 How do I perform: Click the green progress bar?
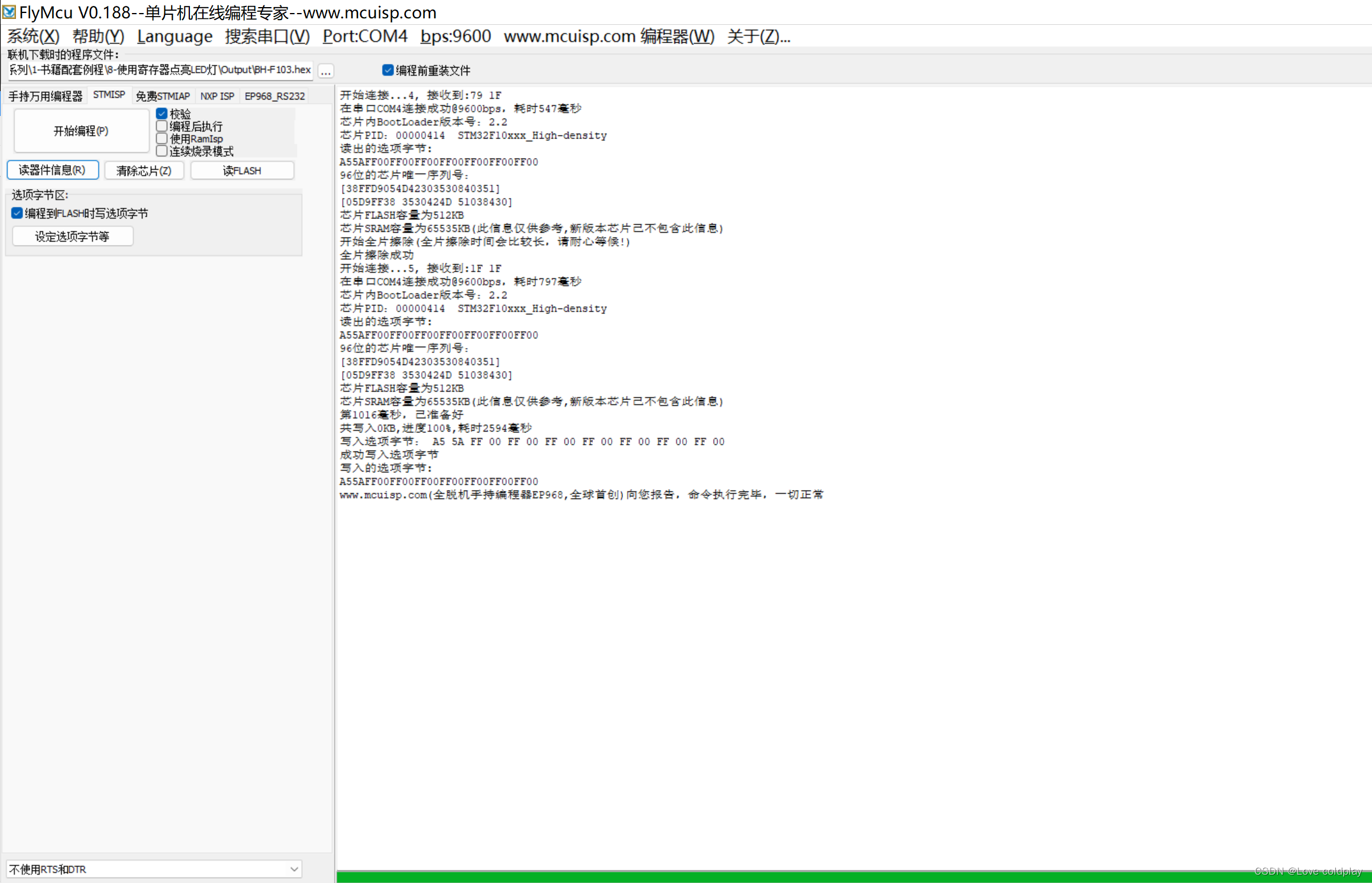point(853,877)
